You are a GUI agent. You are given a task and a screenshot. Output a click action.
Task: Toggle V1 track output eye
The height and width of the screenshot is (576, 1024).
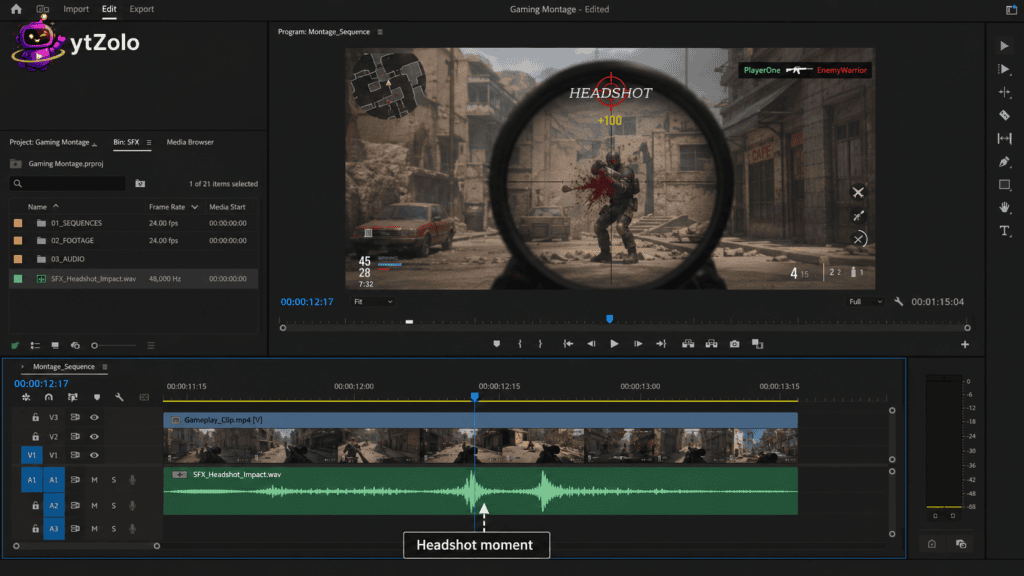pos(94,455)
